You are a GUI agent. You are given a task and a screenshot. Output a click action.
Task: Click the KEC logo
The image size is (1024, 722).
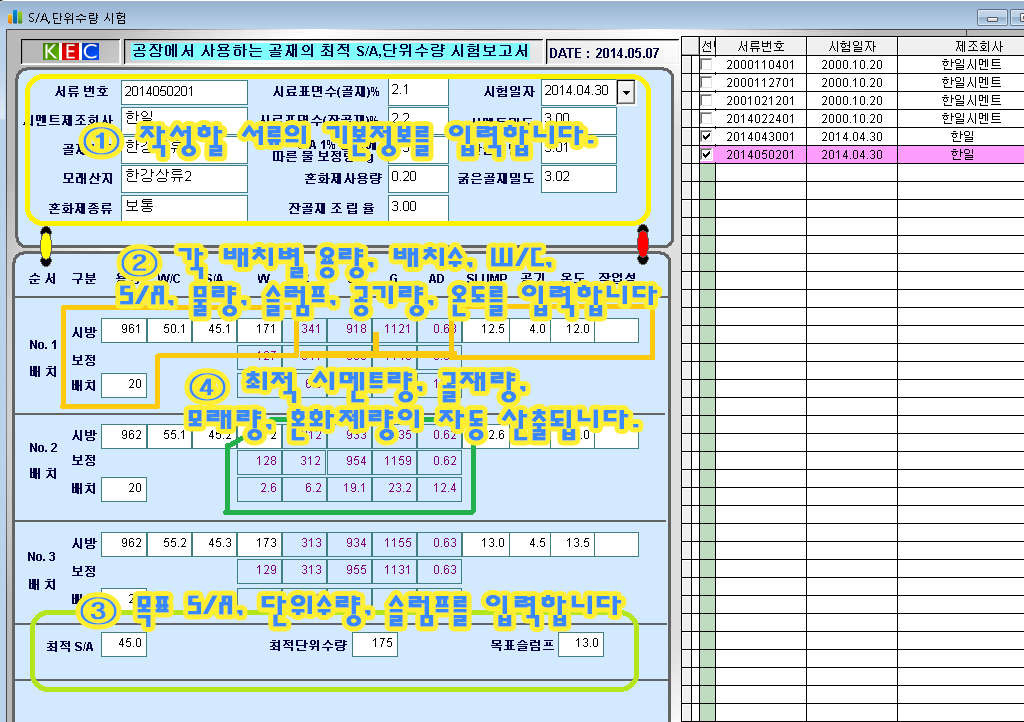[71, 51]
